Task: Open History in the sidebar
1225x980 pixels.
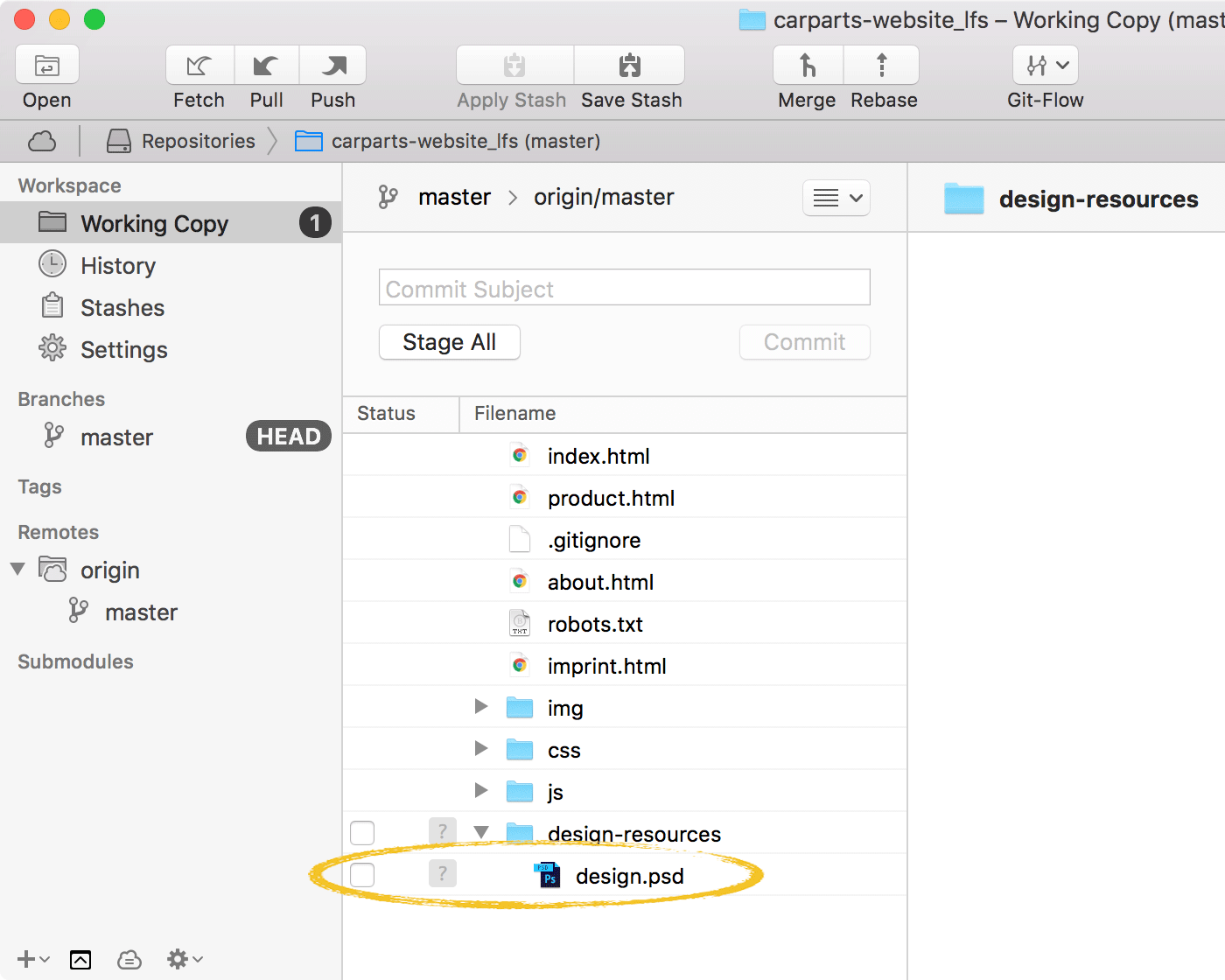Action: 118,266
